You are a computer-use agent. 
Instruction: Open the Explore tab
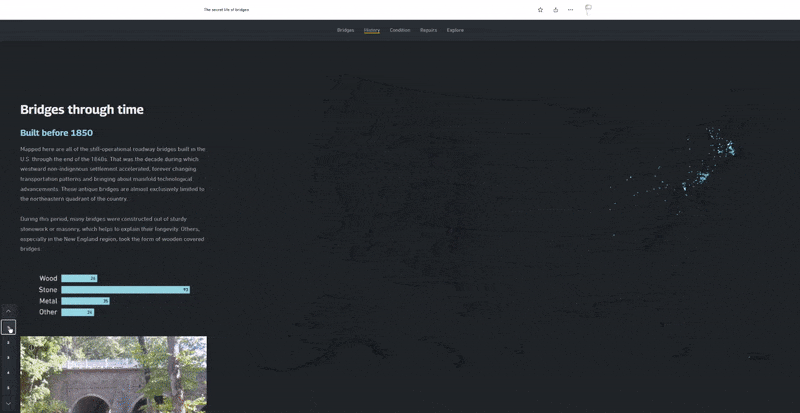click(455, 30)
